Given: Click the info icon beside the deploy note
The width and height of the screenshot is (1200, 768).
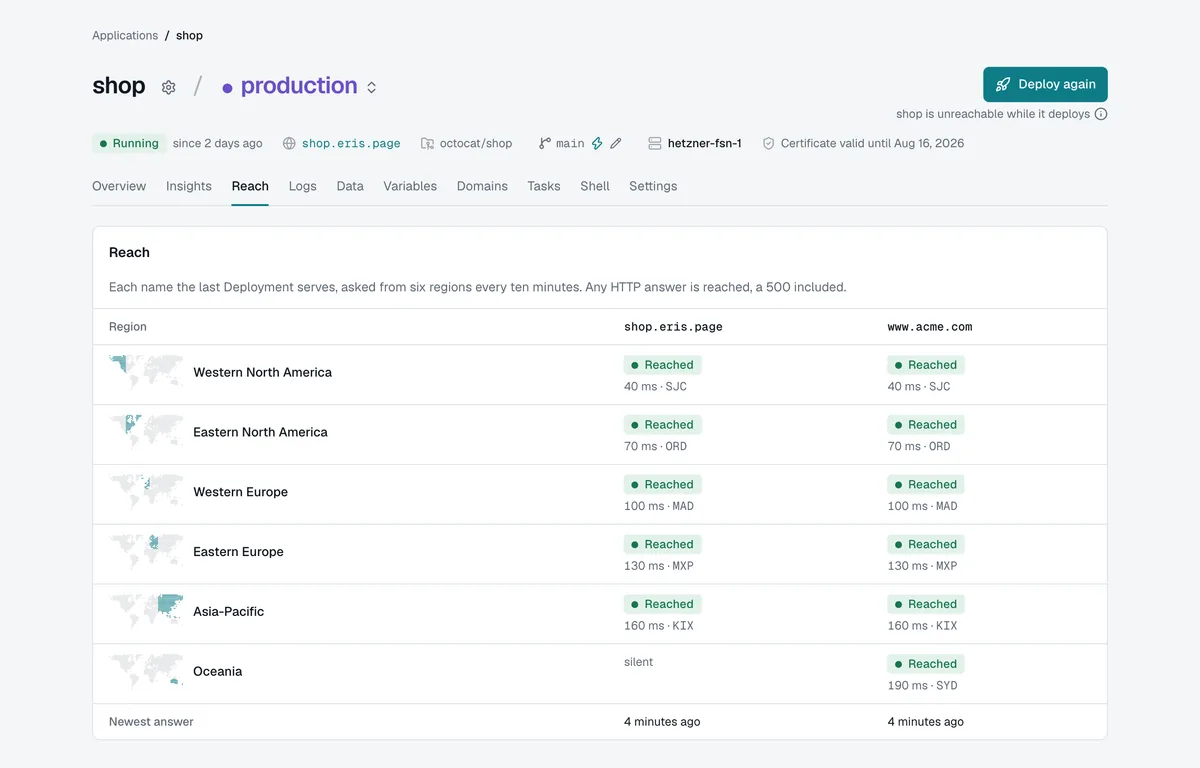Looking at the screenshot, I should 1101,114.
